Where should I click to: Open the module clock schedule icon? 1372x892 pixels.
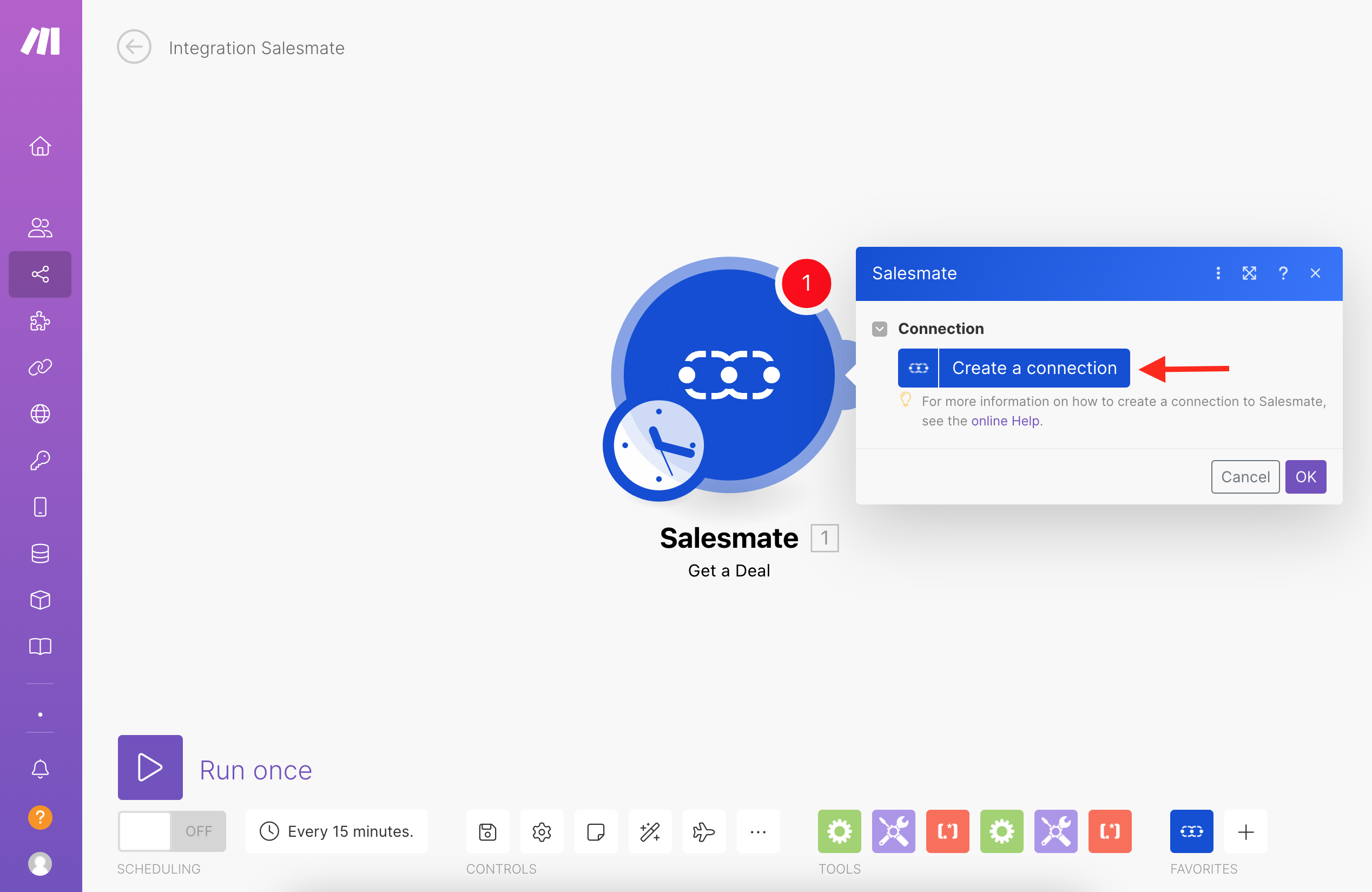click(658, 445)
